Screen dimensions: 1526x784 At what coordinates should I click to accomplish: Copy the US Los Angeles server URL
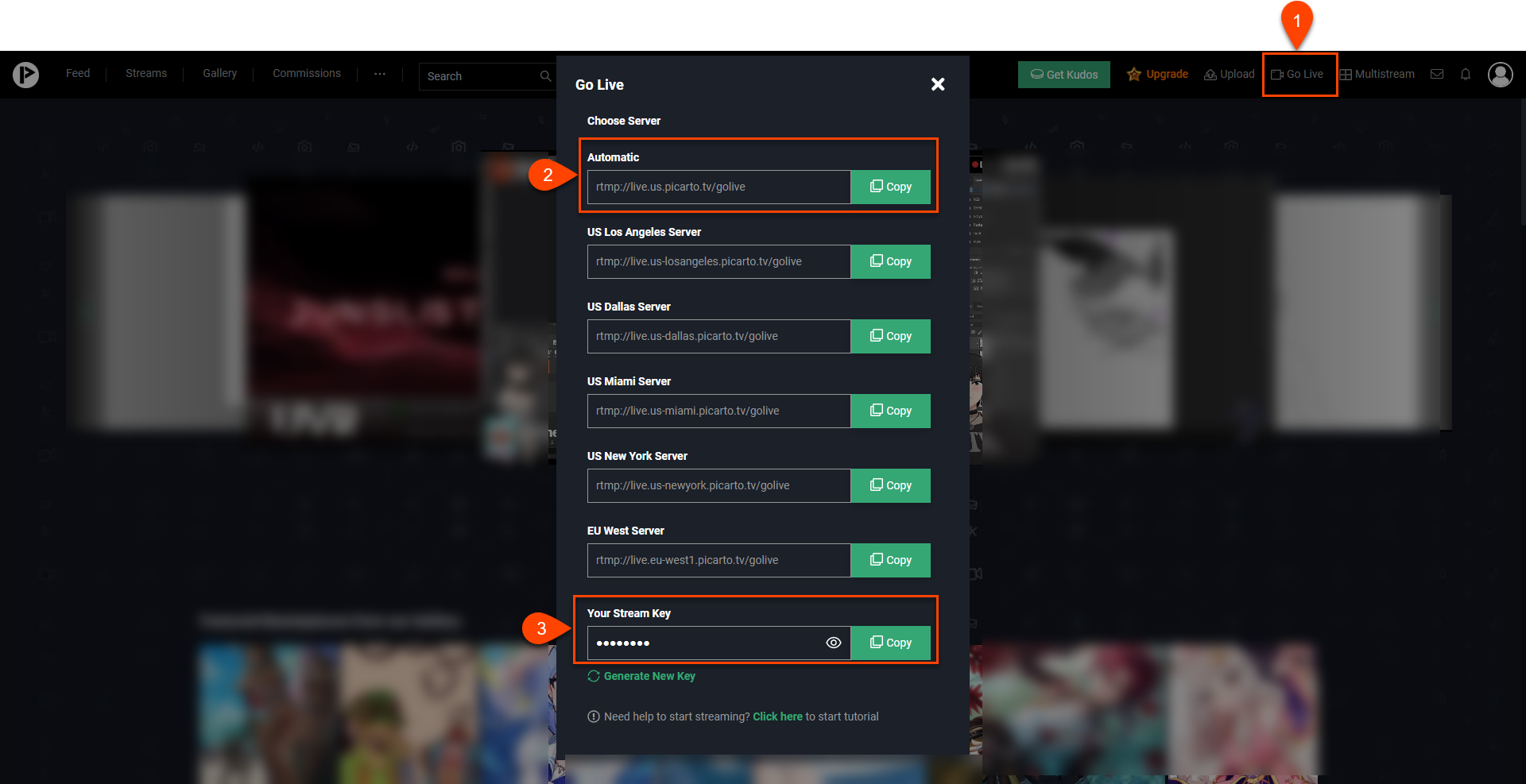click(891, 261)
